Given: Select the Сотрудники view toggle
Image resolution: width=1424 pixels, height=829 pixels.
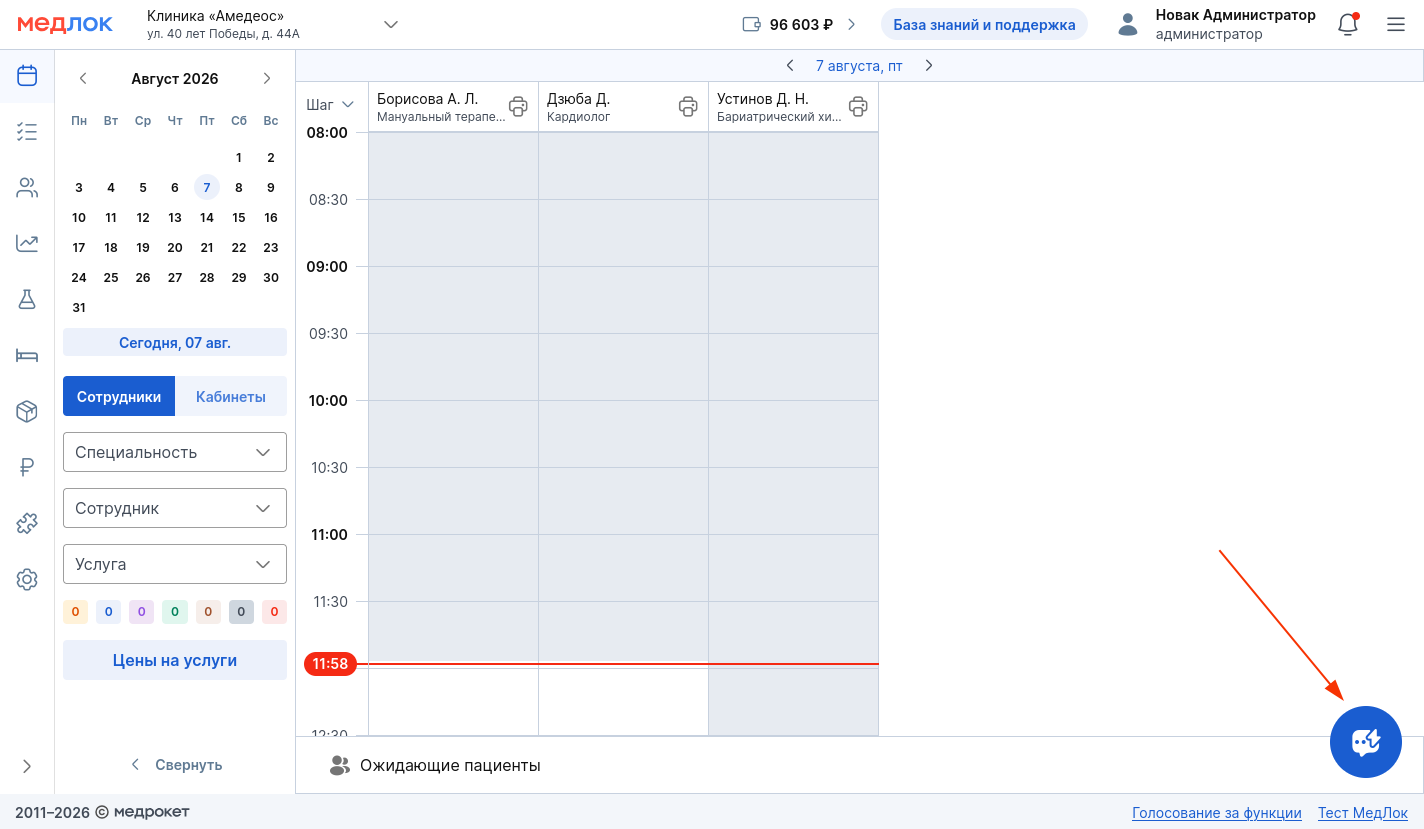Looking at the screenshot, I should [119, 396].
